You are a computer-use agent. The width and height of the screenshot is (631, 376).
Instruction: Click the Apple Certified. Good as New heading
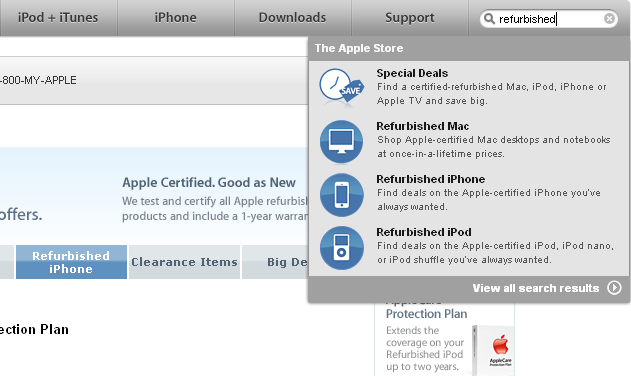click(209, 183)
